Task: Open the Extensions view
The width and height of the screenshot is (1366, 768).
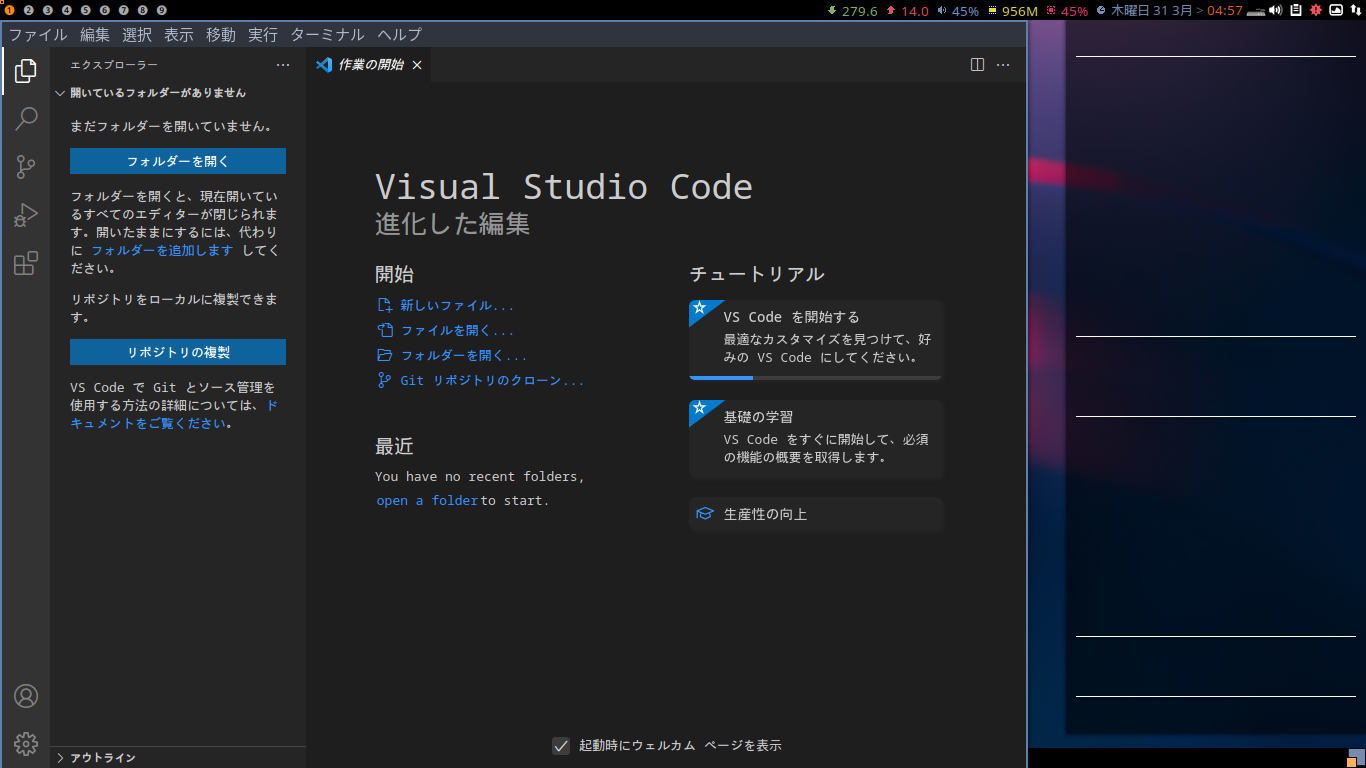Action: (26, 263)
